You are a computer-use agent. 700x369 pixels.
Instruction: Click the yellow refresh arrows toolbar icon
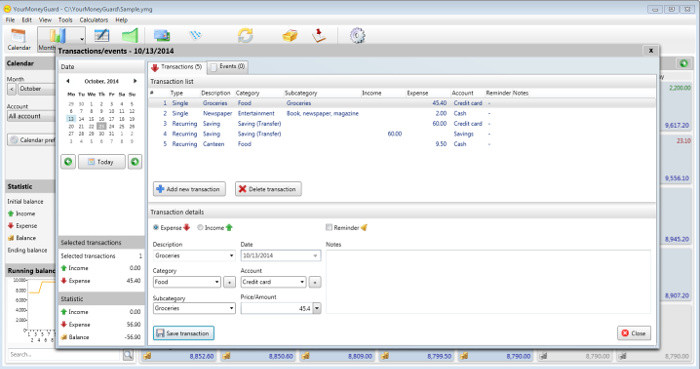245,35
